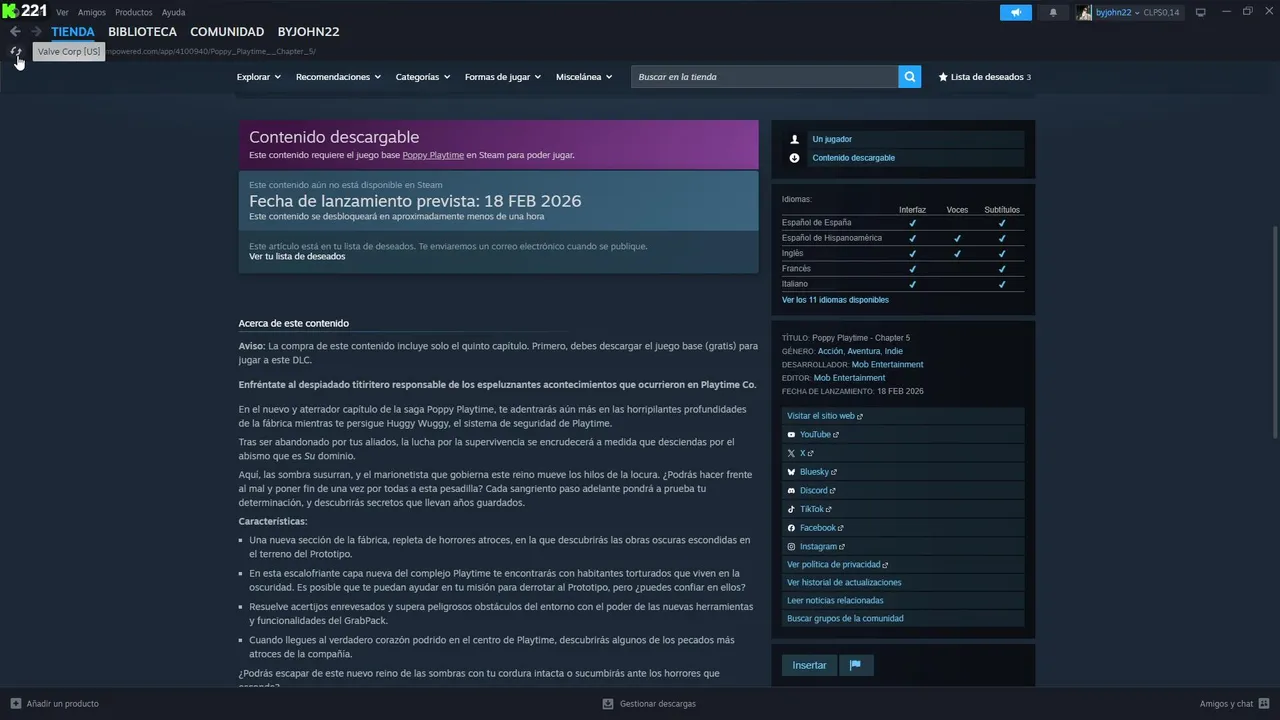Switch to the COMUNIDAD tab

pos(227,32)
